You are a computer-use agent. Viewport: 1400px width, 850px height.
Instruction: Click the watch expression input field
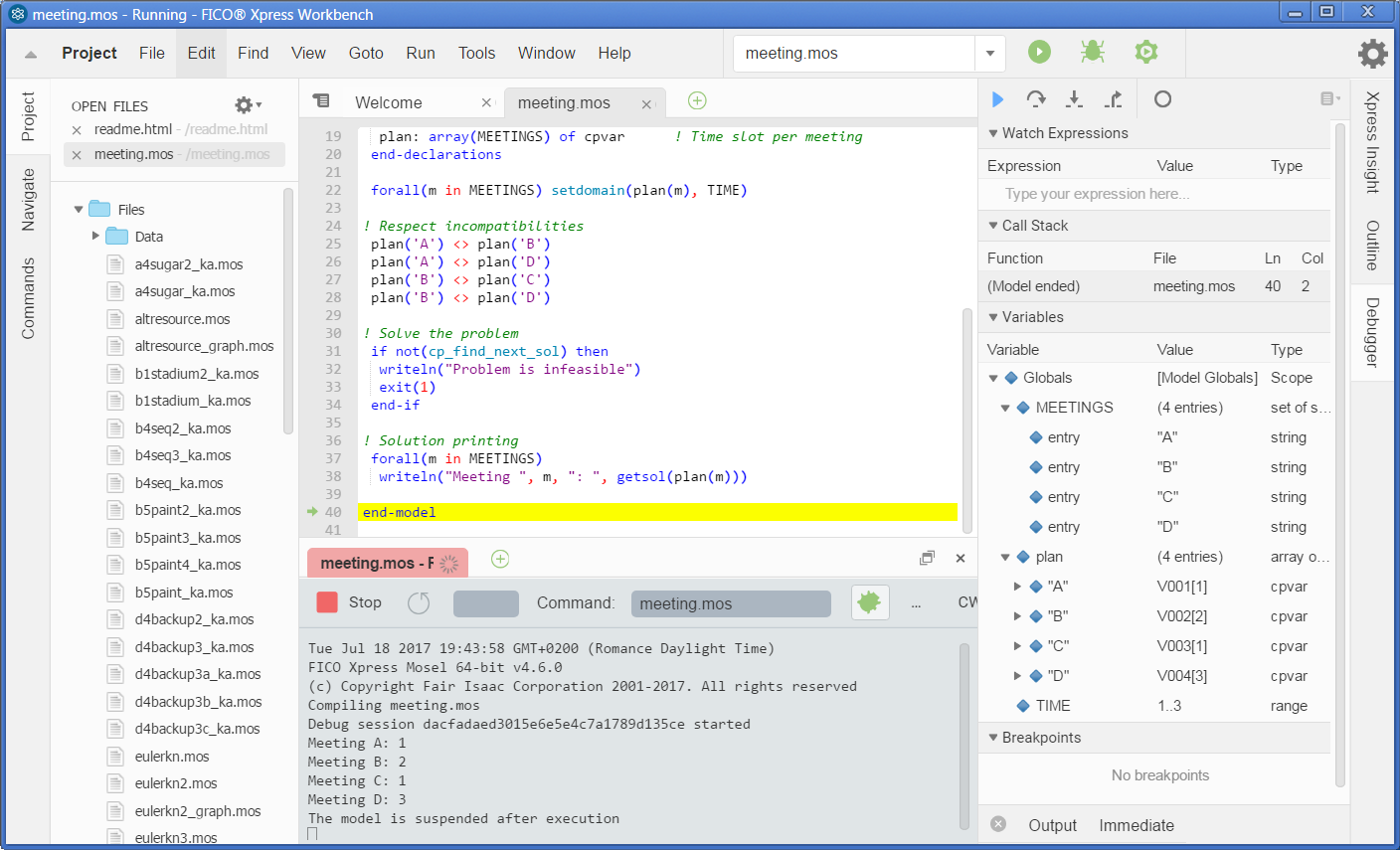click(1154, 194)
